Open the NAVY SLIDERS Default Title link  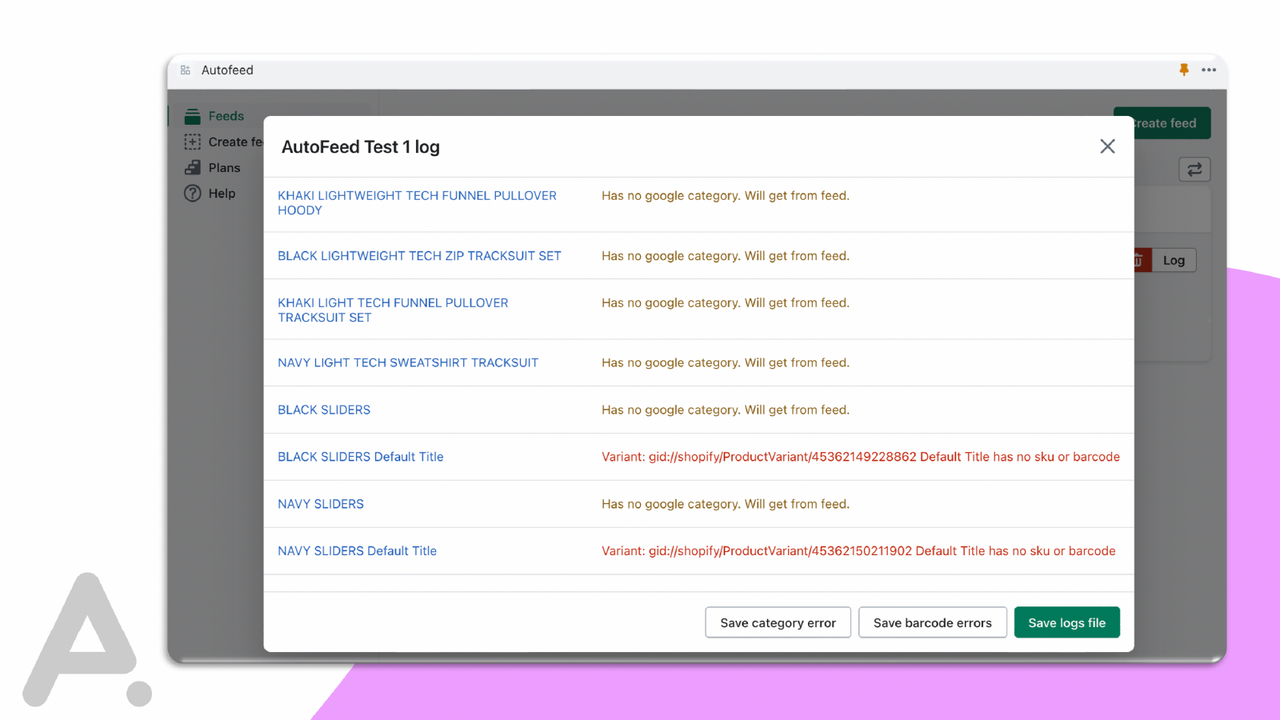357,550
